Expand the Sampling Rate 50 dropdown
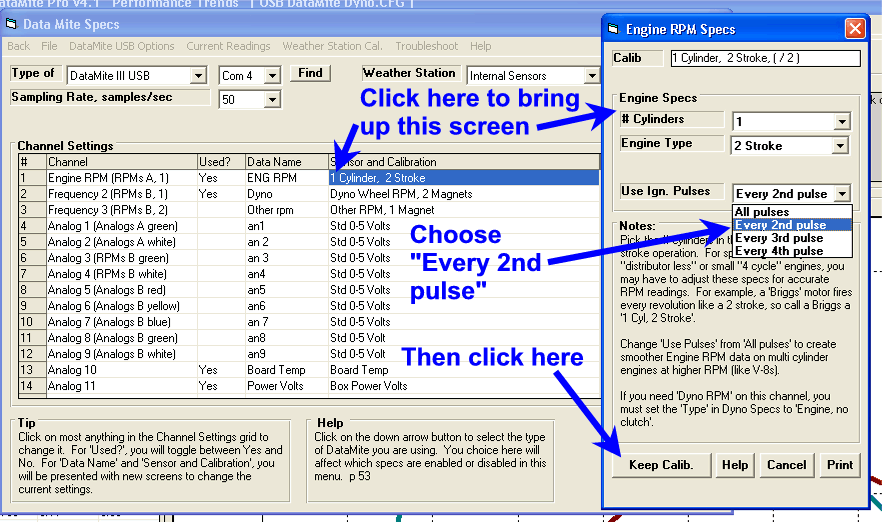Viewport: 882px width, 522px height. pos(272,100)
